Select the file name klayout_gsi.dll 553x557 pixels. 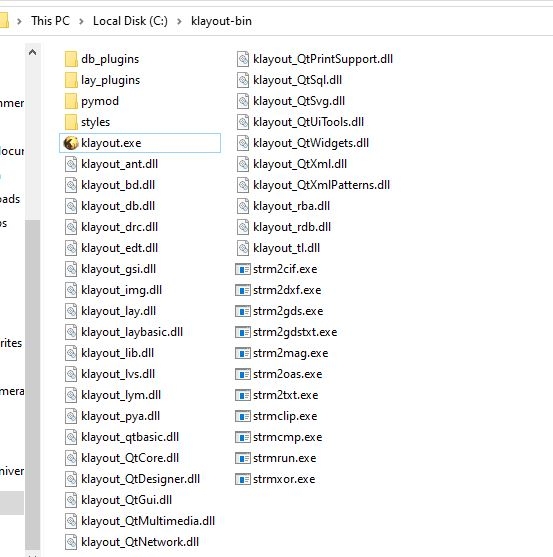(x=119, y=269)
